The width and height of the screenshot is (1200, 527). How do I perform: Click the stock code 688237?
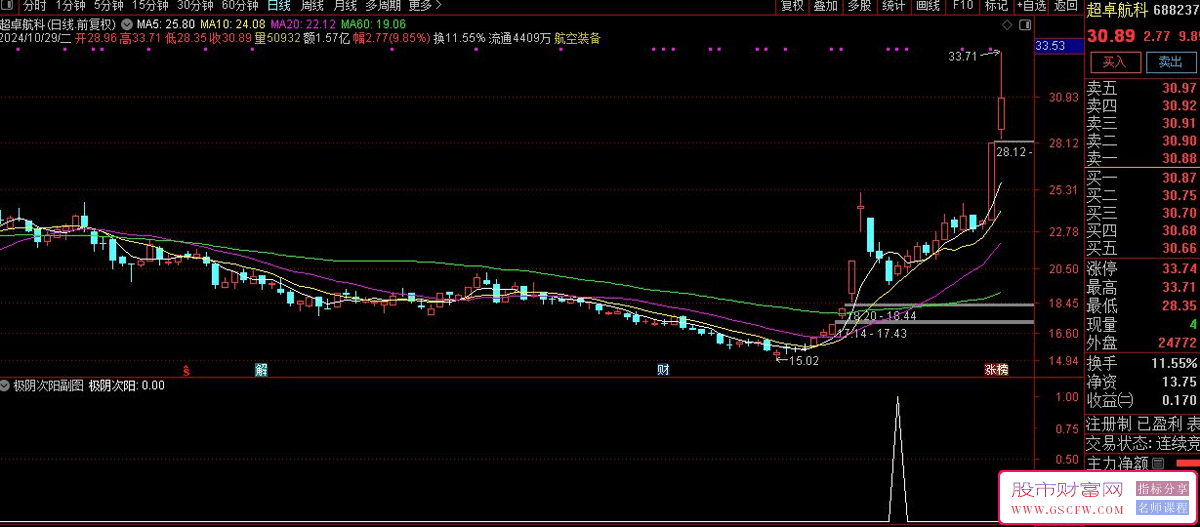click(x=1178, y=9)
